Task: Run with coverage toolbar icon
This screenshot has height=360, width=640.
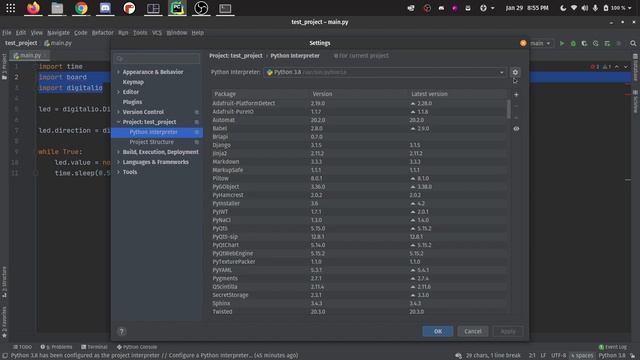Action: [584, 43]
